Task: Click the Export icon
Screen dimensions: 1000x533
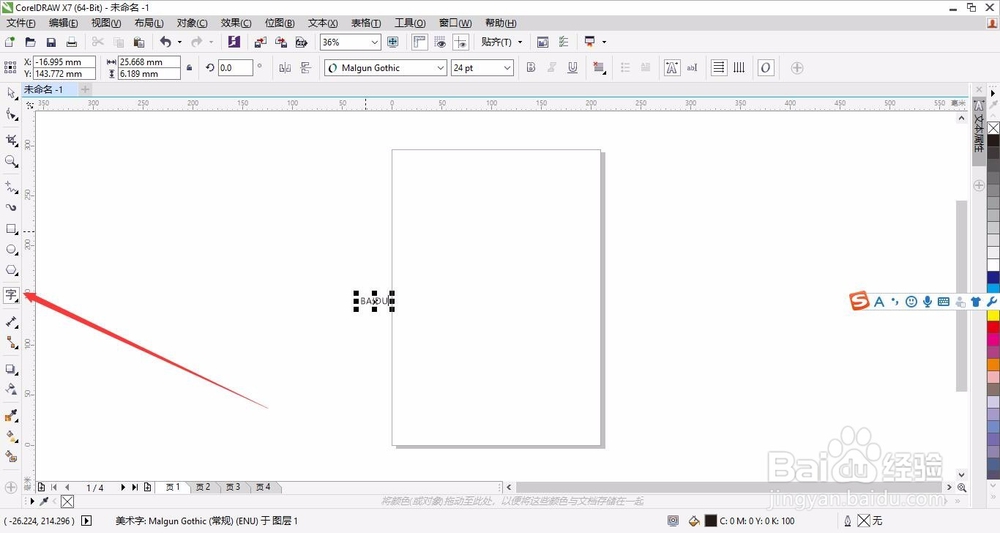Action: coord(281,42)
